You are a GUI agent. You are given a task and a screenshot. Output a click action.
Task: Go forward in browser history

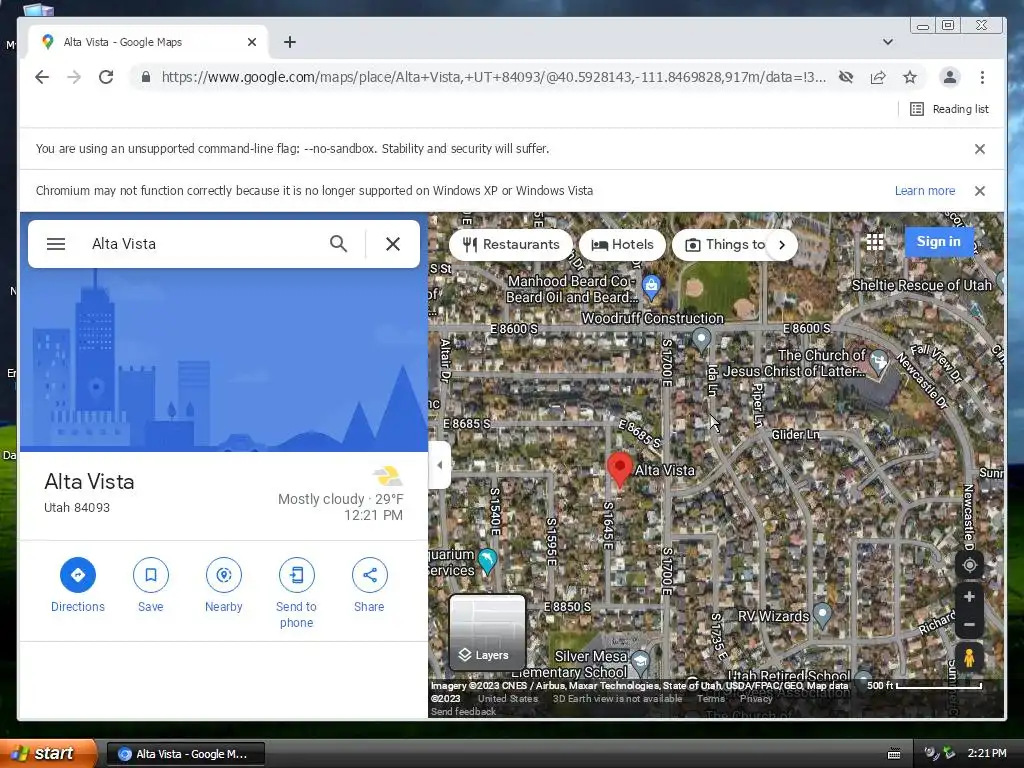point(74,77)
